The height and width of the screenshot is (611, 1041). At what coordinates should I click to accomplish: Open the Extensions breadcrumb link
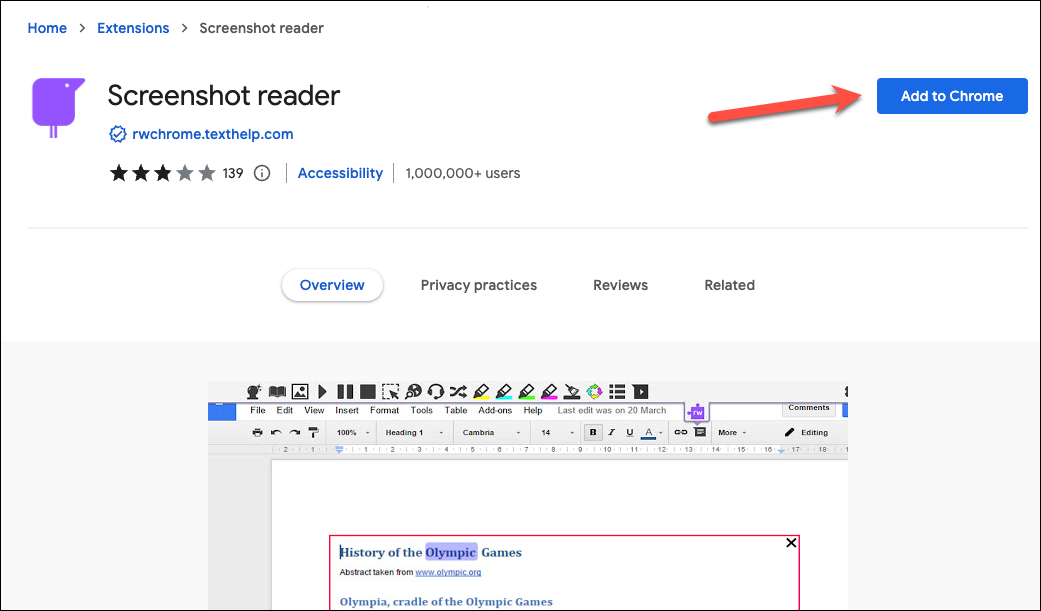[133, 29]
